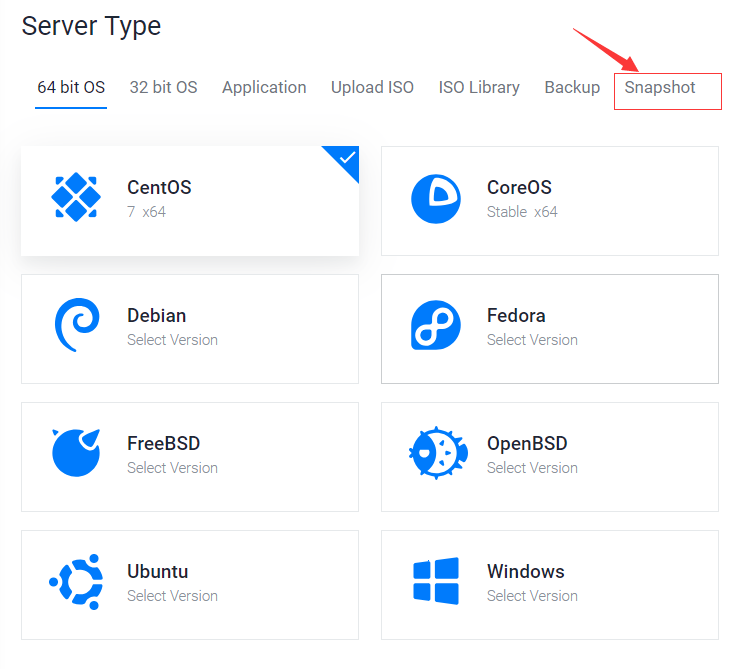Open Fedora Select Version dropdown

(532, 340)
